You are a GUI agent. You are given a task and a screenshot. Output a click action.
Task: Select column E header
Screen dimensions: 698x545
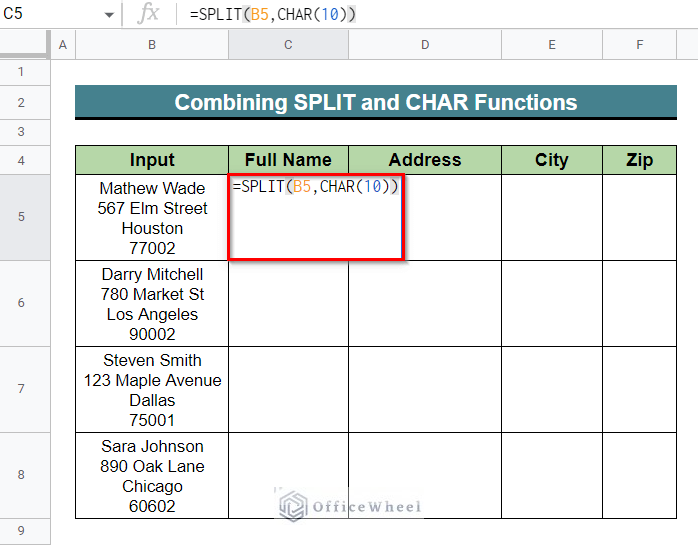point(552,45)
